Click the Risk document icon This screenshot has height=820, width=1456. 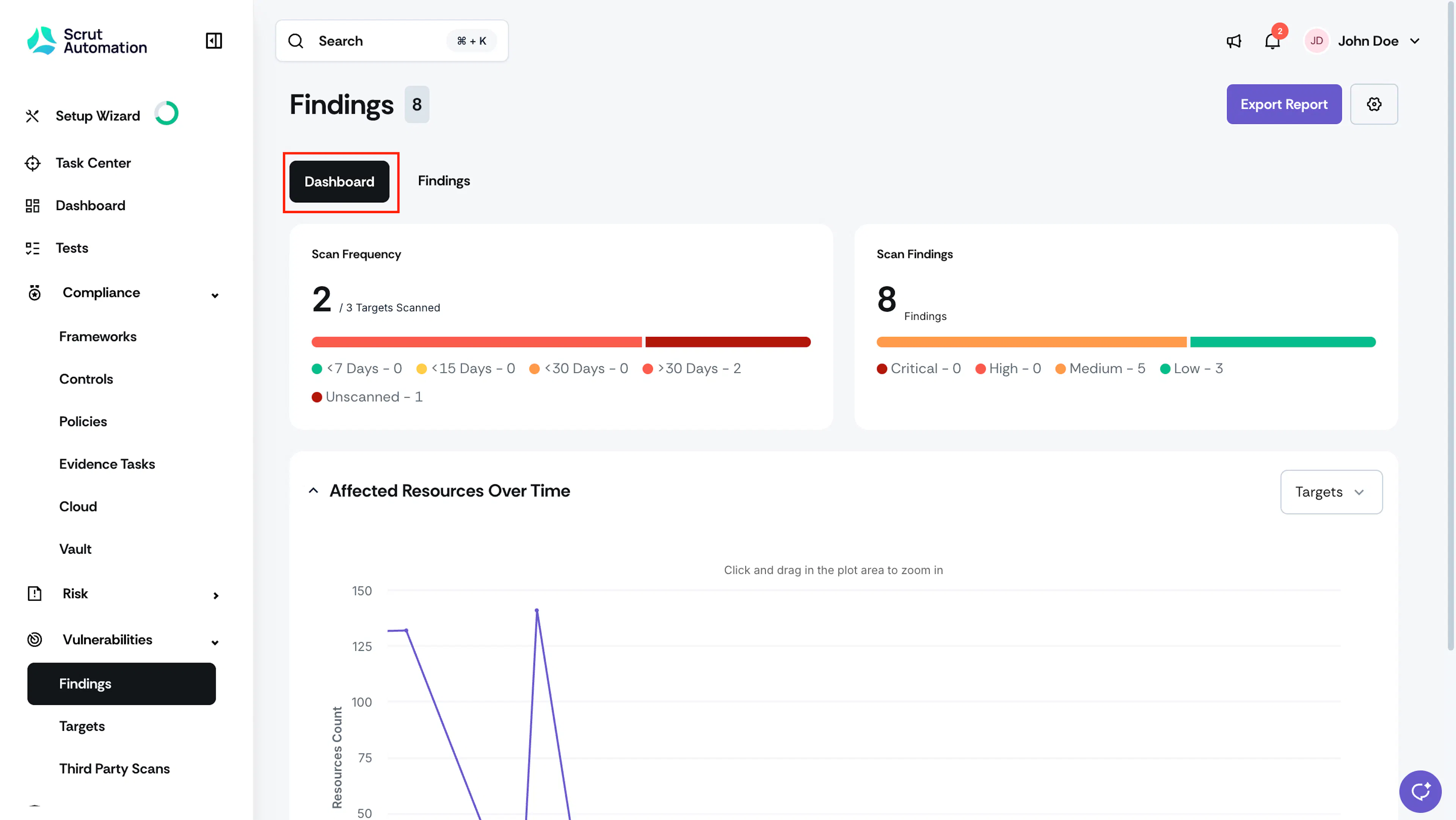(x=35, y=593)
